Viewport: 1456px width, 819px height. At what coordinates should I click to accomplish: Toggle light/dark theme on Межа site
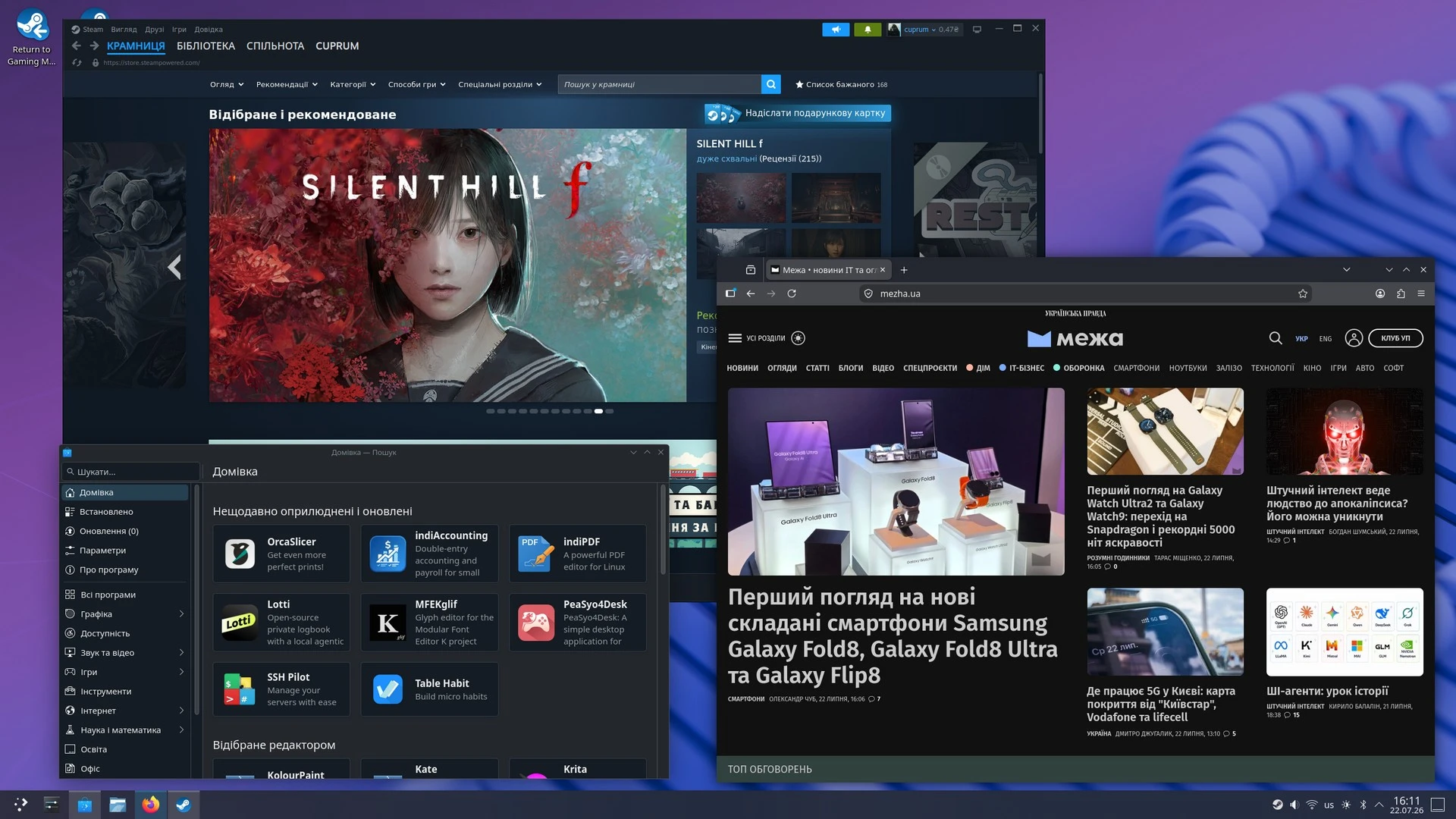pyautogui.click(x=798, y=338)
